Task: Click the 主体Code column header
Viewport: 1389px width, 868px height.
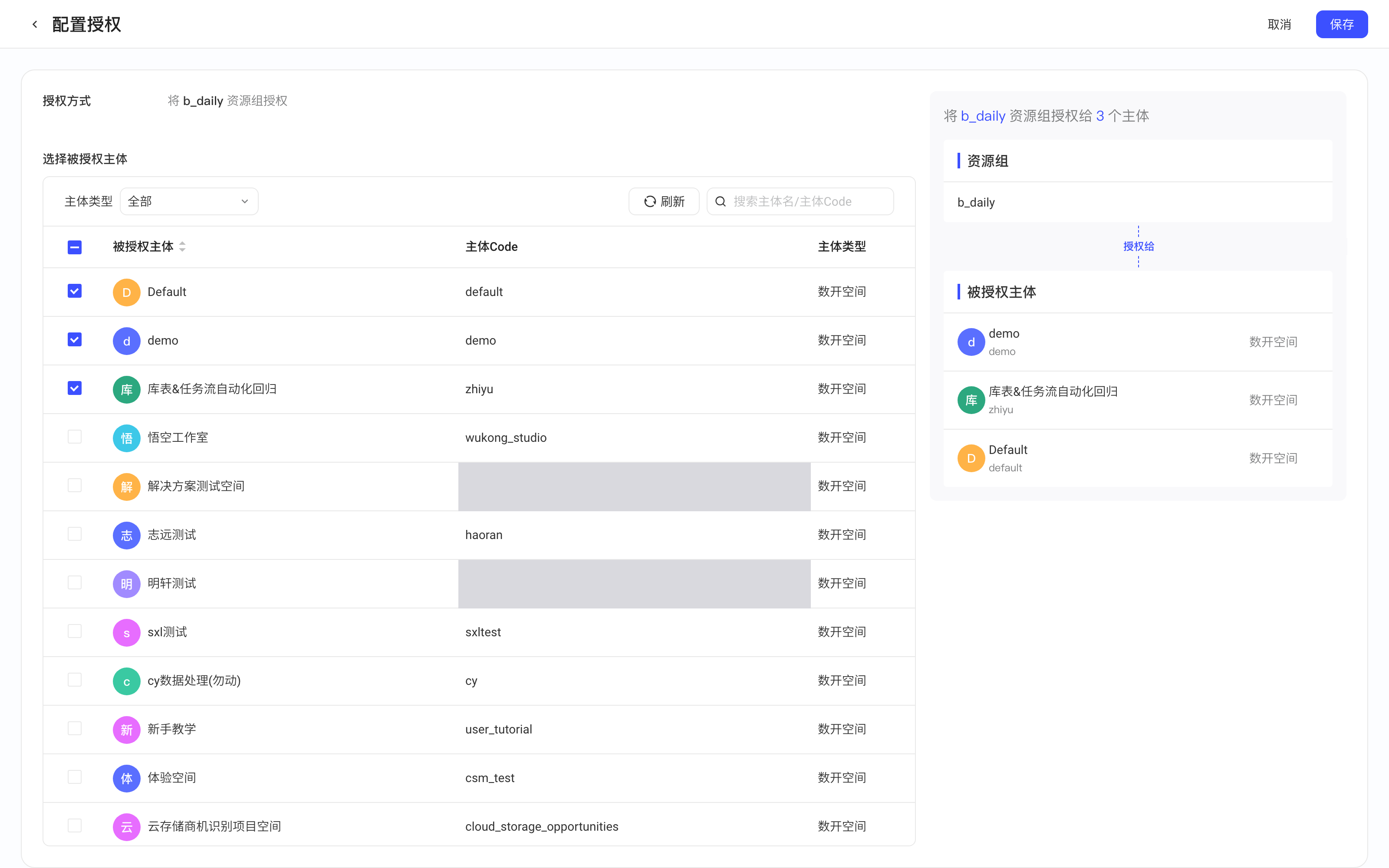Action: pos(491,246)
